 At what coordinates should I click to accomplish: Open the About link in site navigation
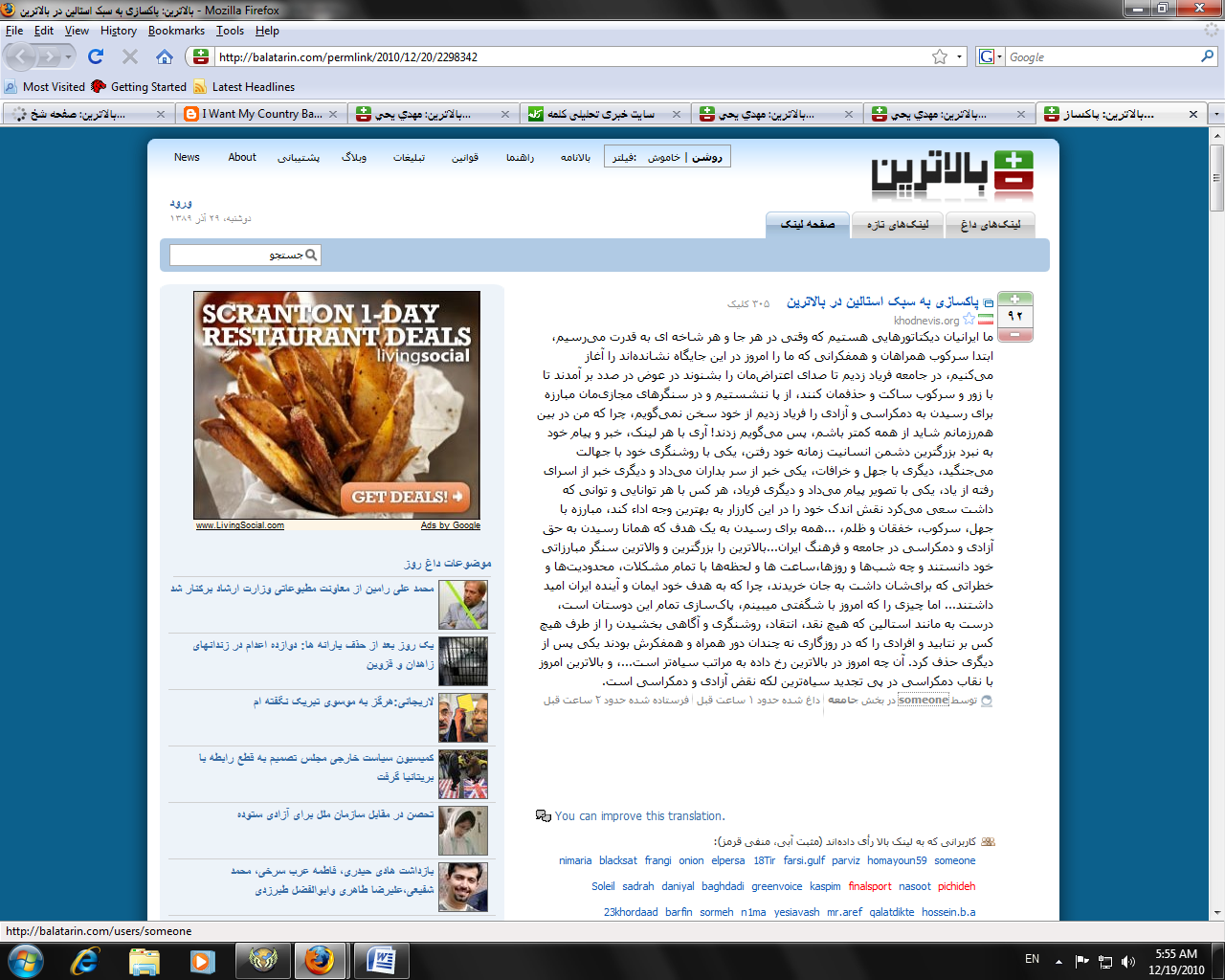pos(242,157)
